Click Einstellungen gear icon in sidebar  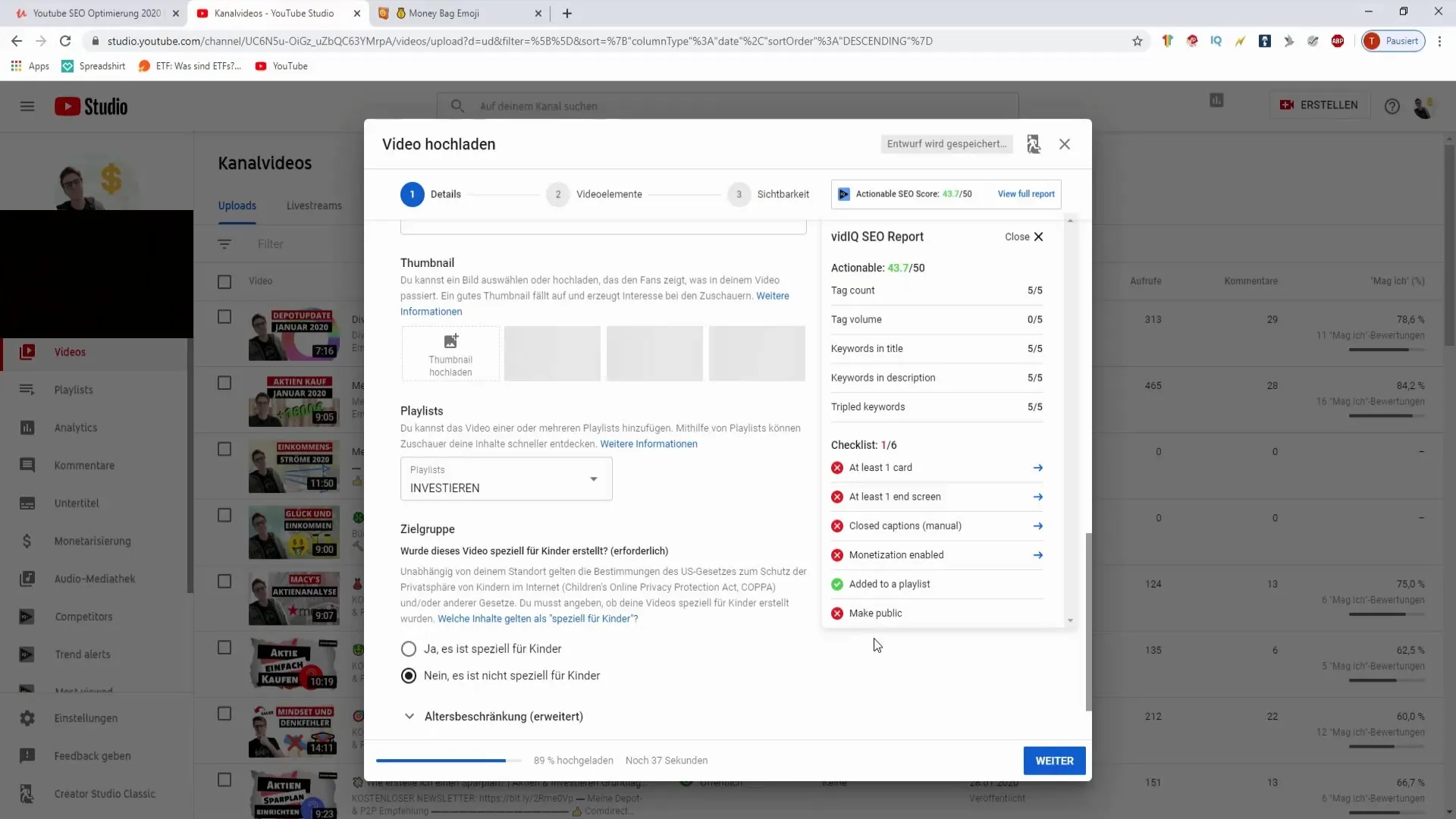tap(27, 718)
